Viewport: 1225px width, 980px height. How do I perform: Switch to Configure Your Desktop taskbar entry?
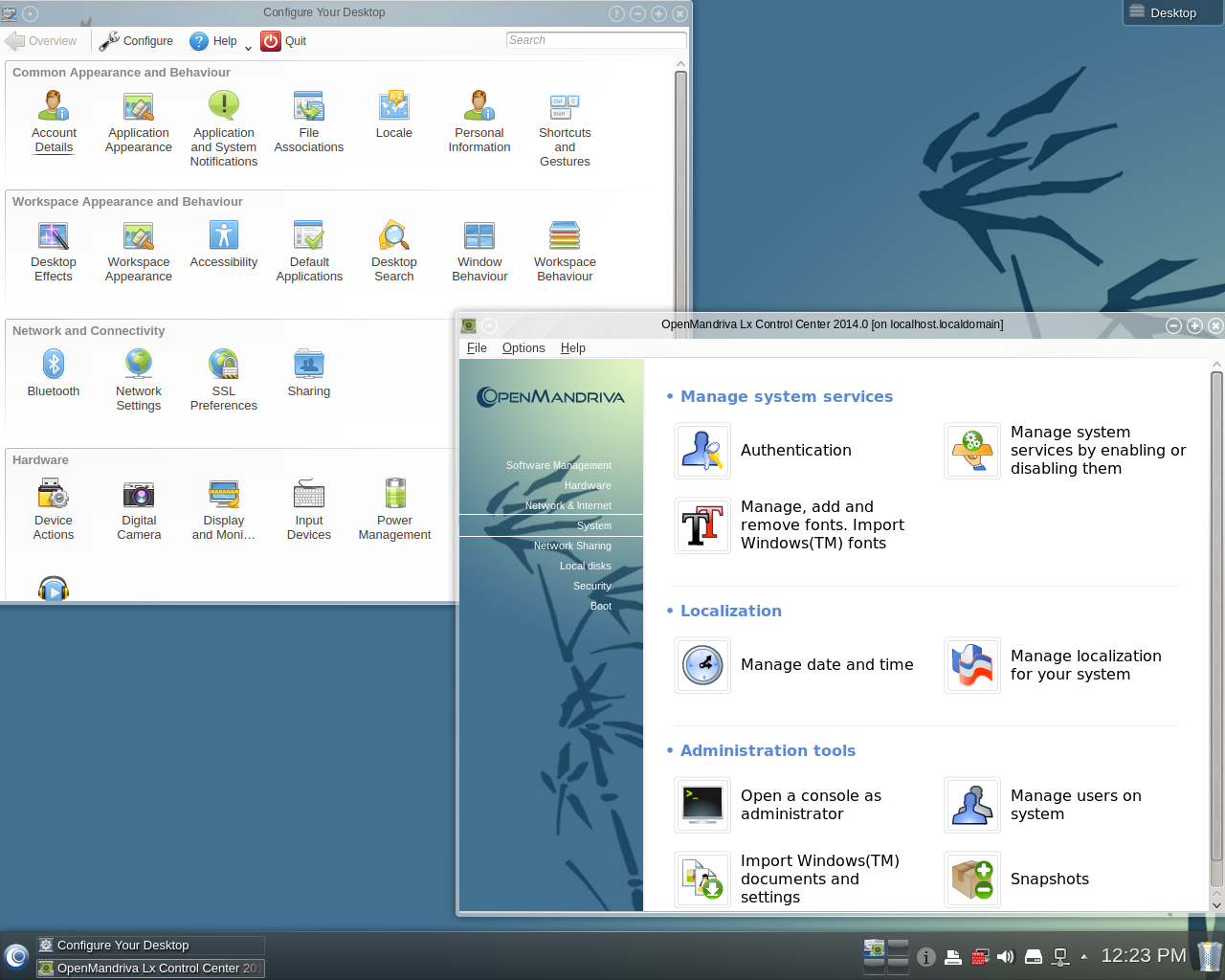150,946
